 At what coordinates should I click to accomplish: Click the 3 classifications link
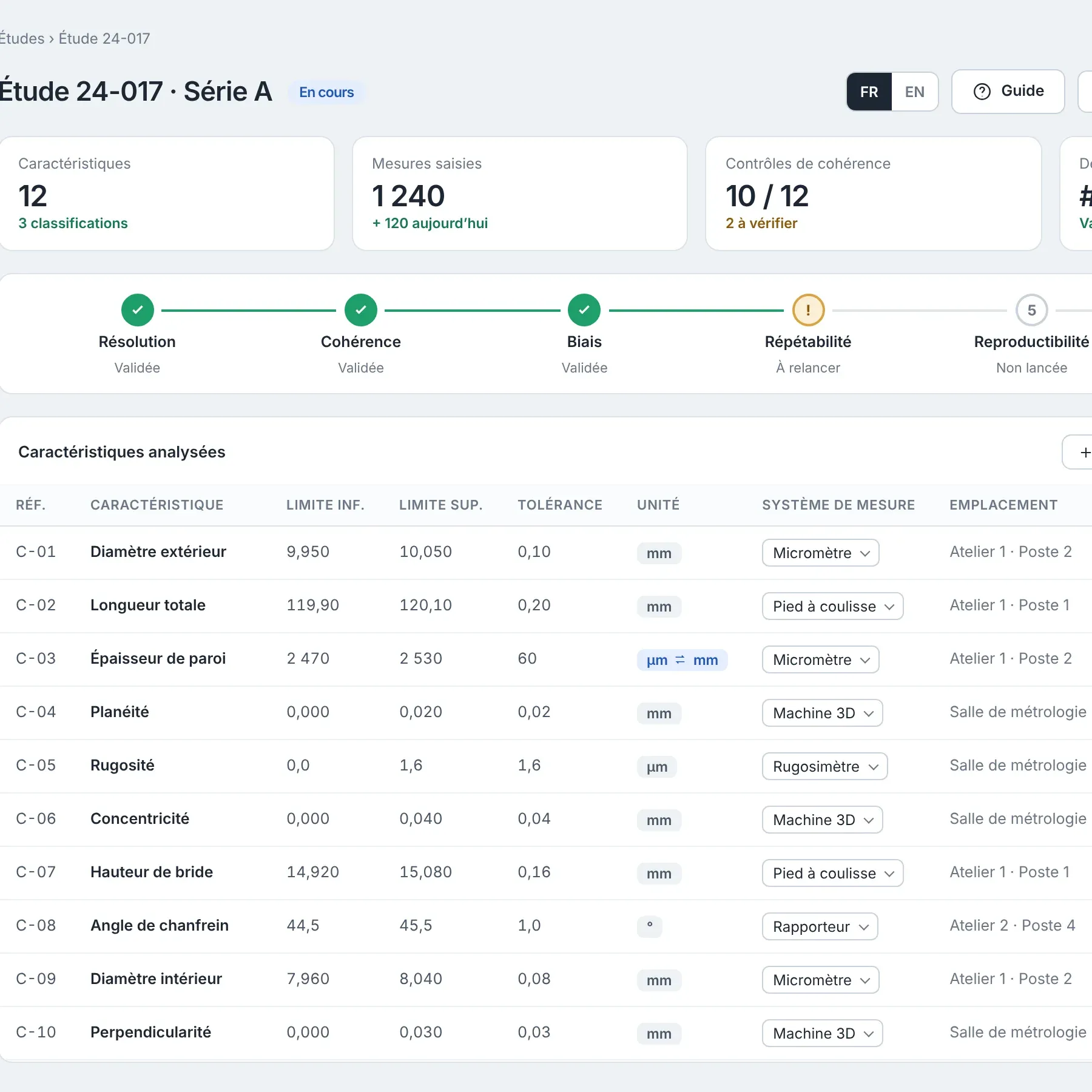pos(73,223)
